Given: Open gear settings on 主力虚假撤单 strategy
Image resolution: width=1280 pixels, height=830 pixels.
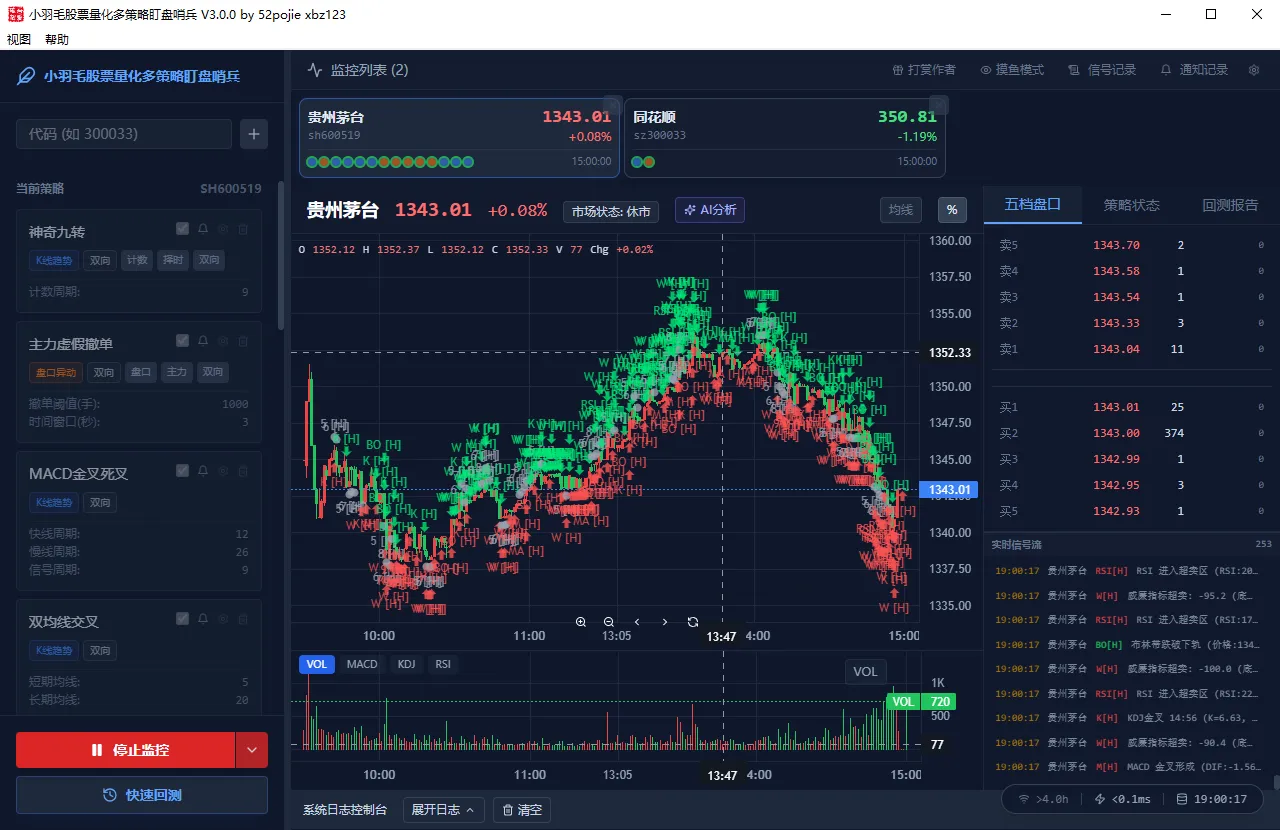Looking at the screenshot, I should coord(222,341).
